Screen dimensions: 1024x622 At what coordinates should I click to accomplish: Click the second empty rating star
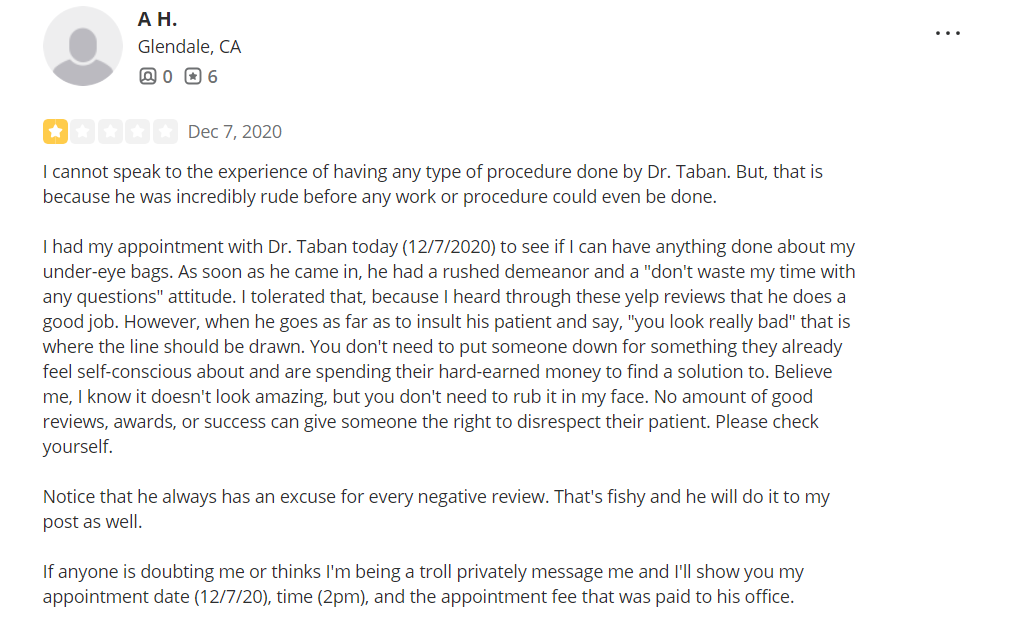pyautogui.click(x=83, y=131)
